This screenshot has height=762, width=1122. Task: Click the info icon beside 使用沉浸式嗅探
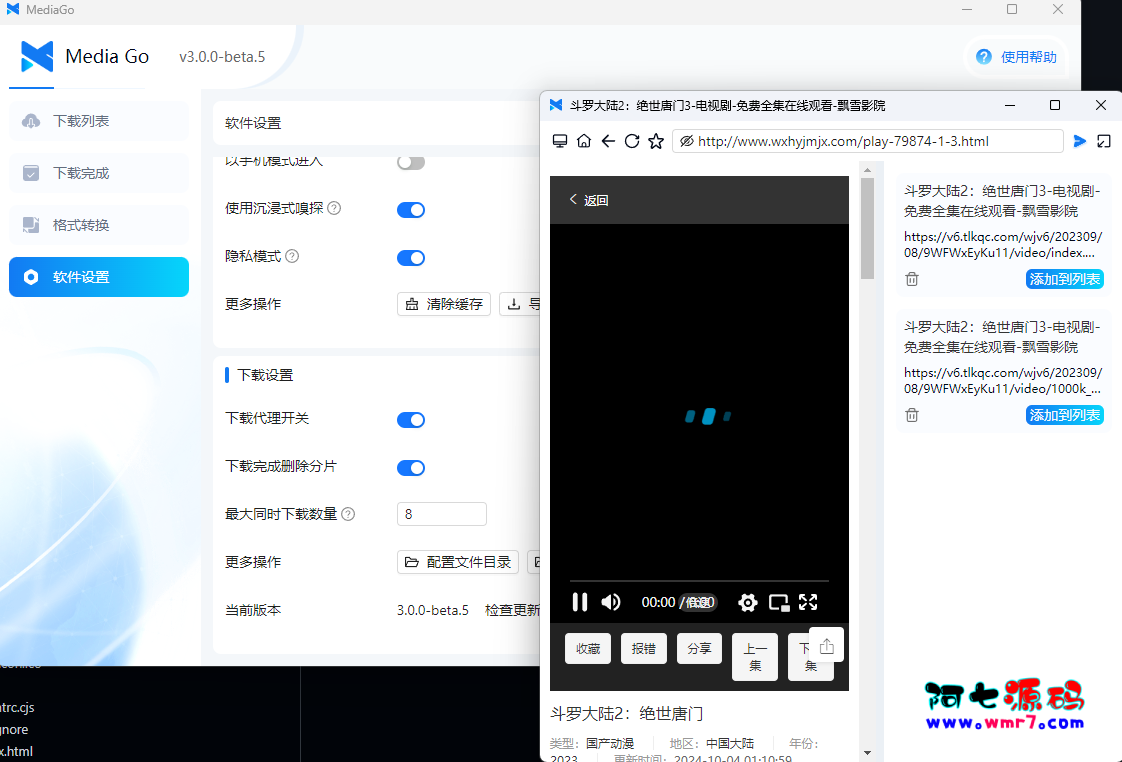tap(334, 208)
